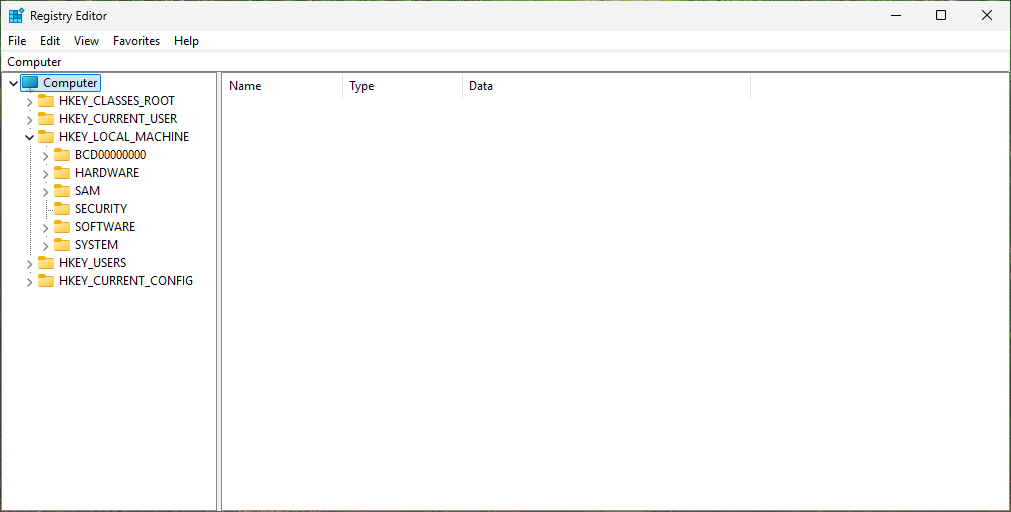
Task: Click the HKEY_CURRENT_CONFIG folder icon
Action: click(x=46, y=281)
